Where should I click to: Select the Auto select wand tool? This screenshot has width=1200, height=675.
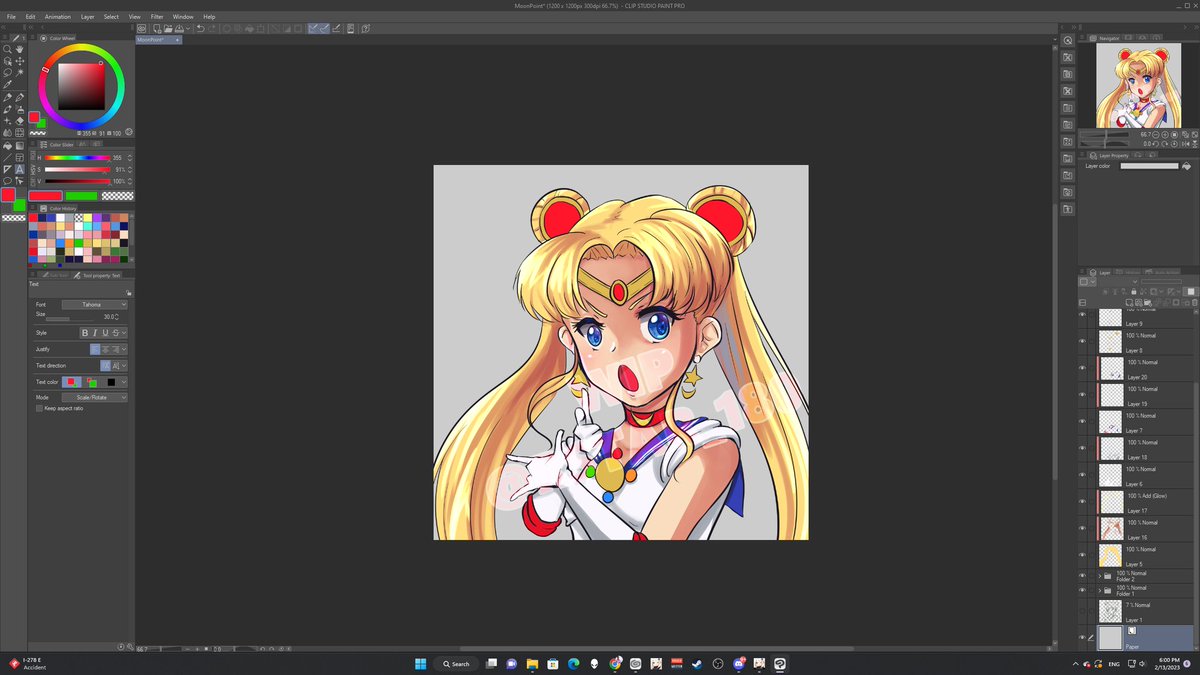click(x=20, y=72)
